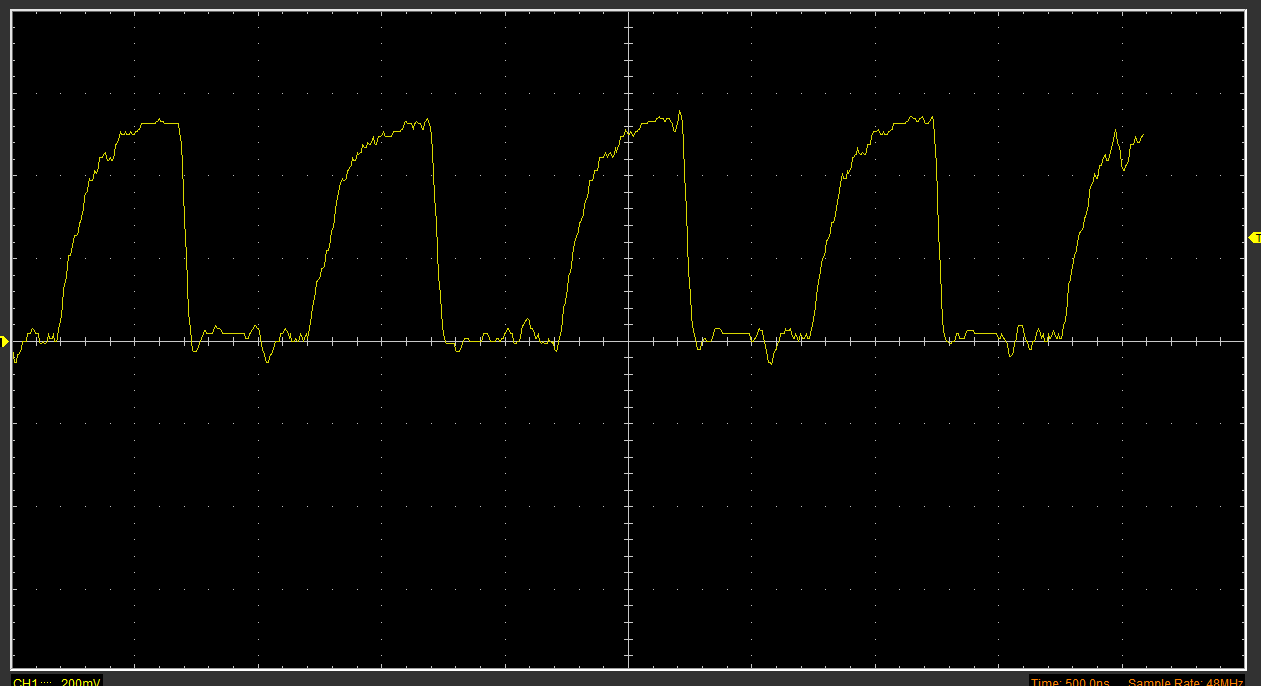Click the flat top of the first pulse
The height and width of the screenshot is (686, 1261).
click(160, 123)
